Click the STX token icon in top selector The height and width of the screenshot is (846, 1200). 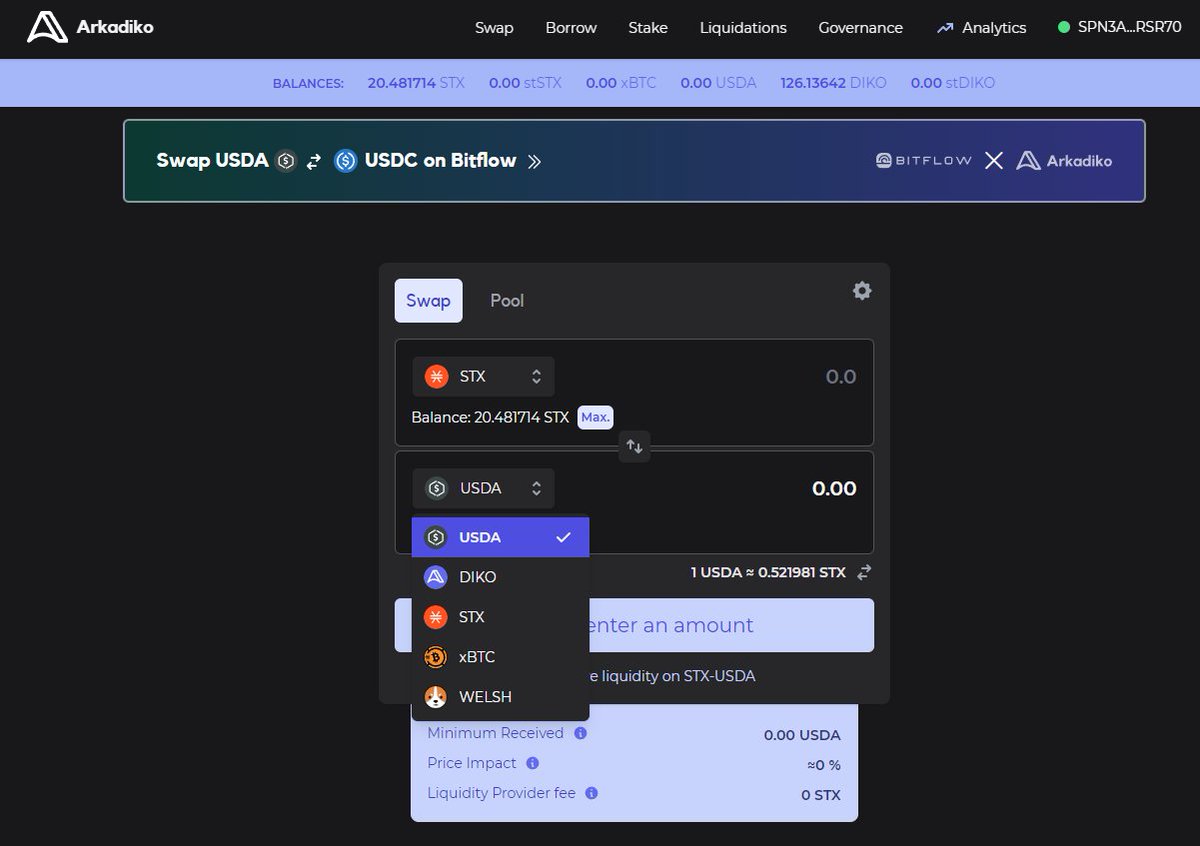click(x=436, y=376)
